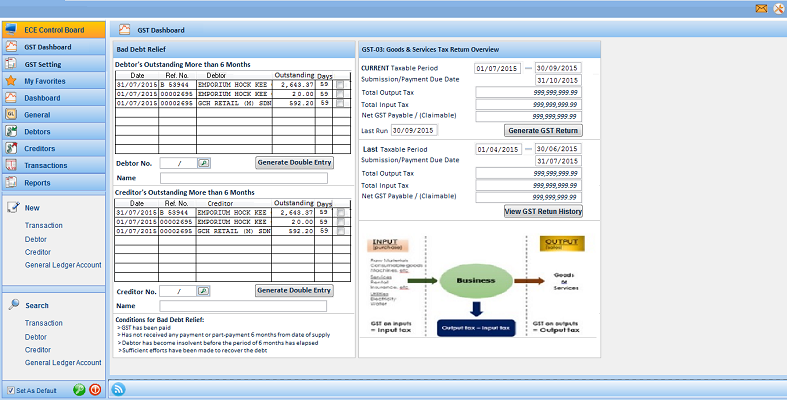
Task: Tick checkbox for debtor B 58944 row
Action: tap(341, 85)
